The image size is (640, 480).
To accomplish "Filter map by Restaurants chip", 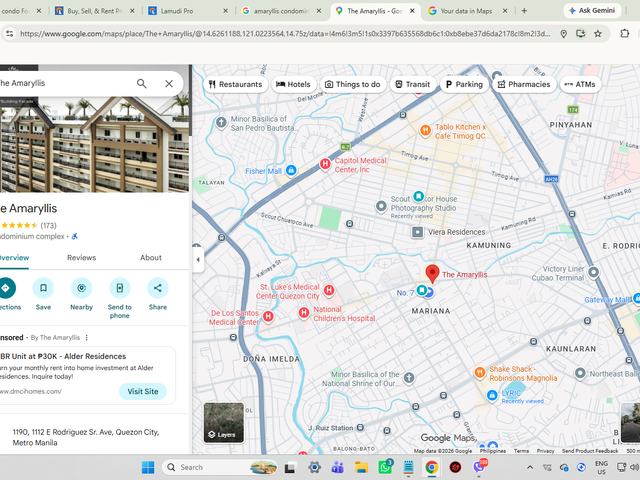I will coord(236,84).
